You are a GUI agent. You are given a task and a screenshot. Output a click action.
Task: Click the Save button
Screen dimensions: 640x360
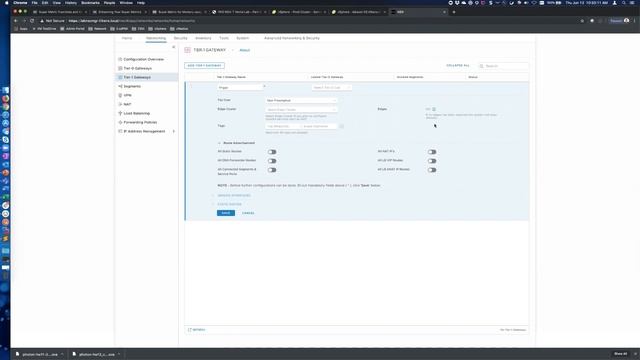tap(226, 213)
